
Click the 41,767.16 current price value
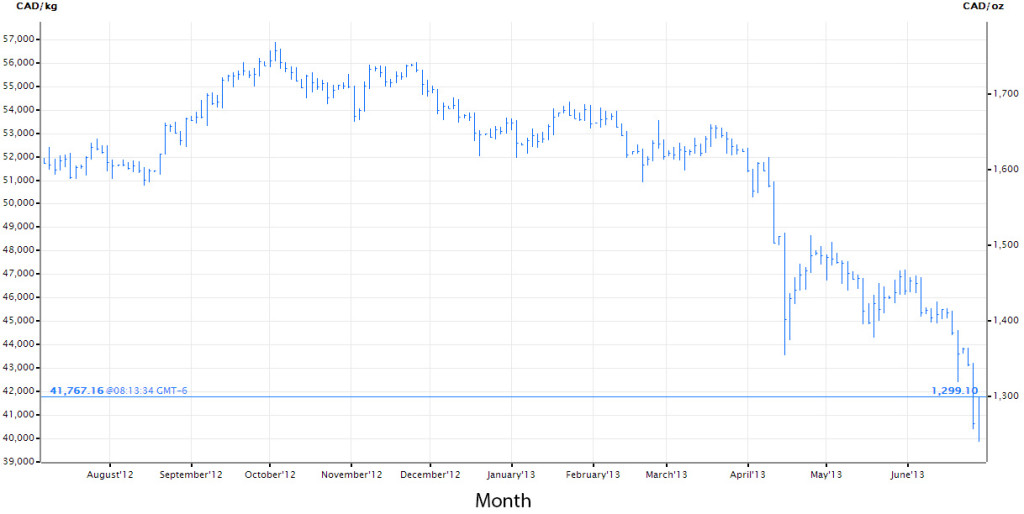click(76, 391)
